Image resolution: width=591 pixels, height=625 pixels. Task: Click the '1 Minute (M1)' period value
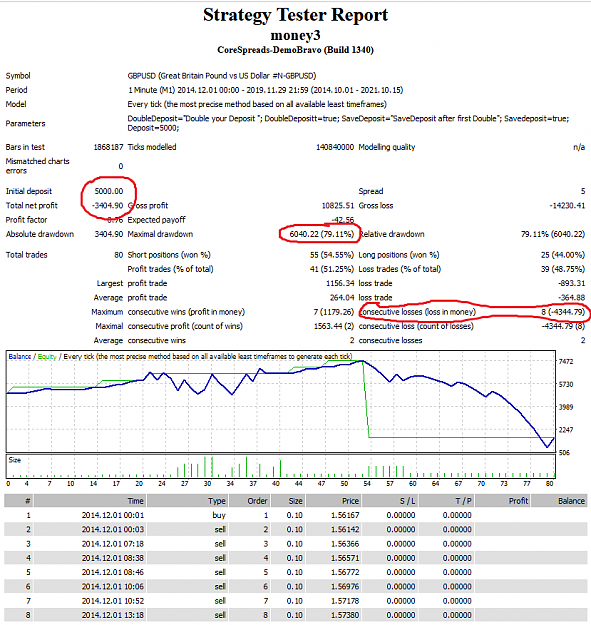pyautogui.click(x=265, y=90)
